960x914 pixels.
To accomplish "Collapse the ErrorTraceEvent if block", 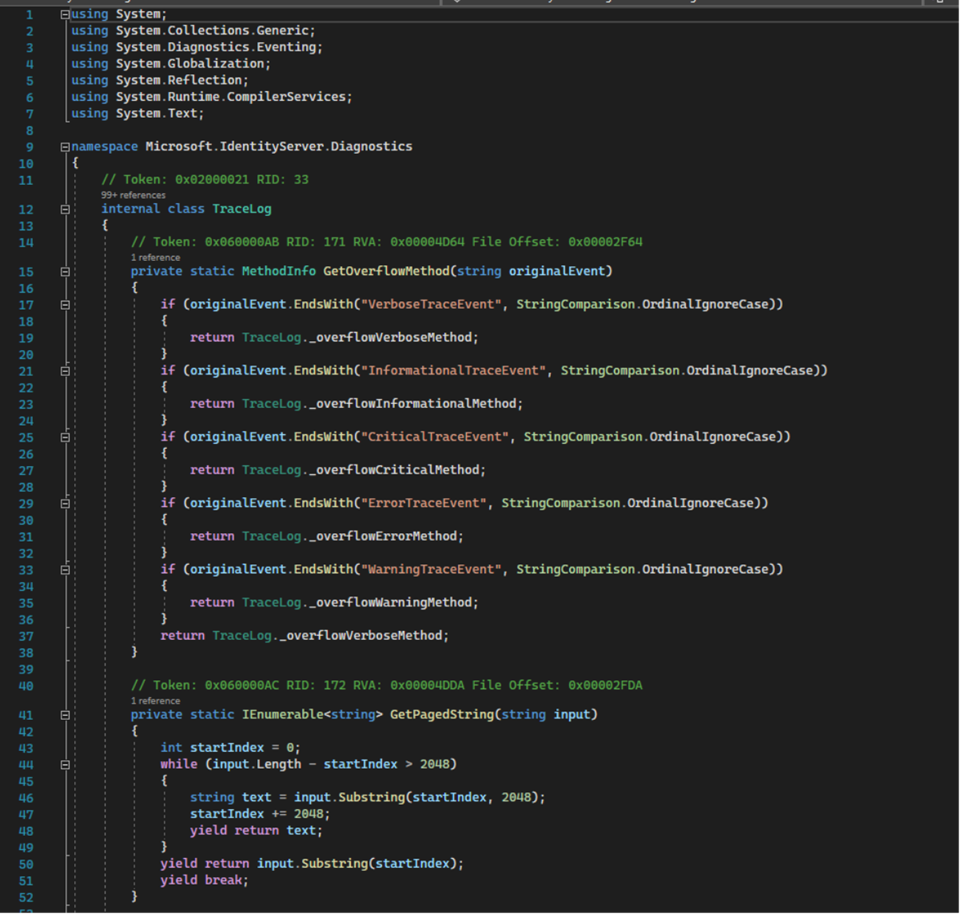I will click(x=64, y=503).
